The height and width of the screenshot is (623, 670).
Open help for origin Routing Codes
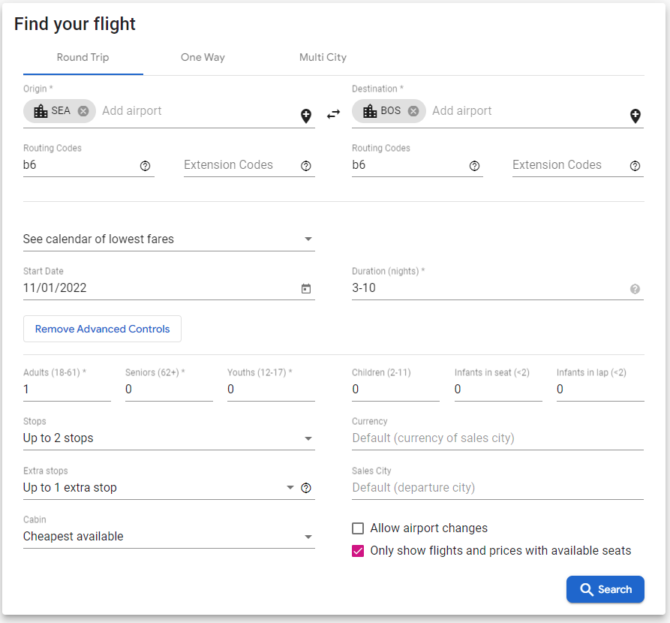[145, 166]
